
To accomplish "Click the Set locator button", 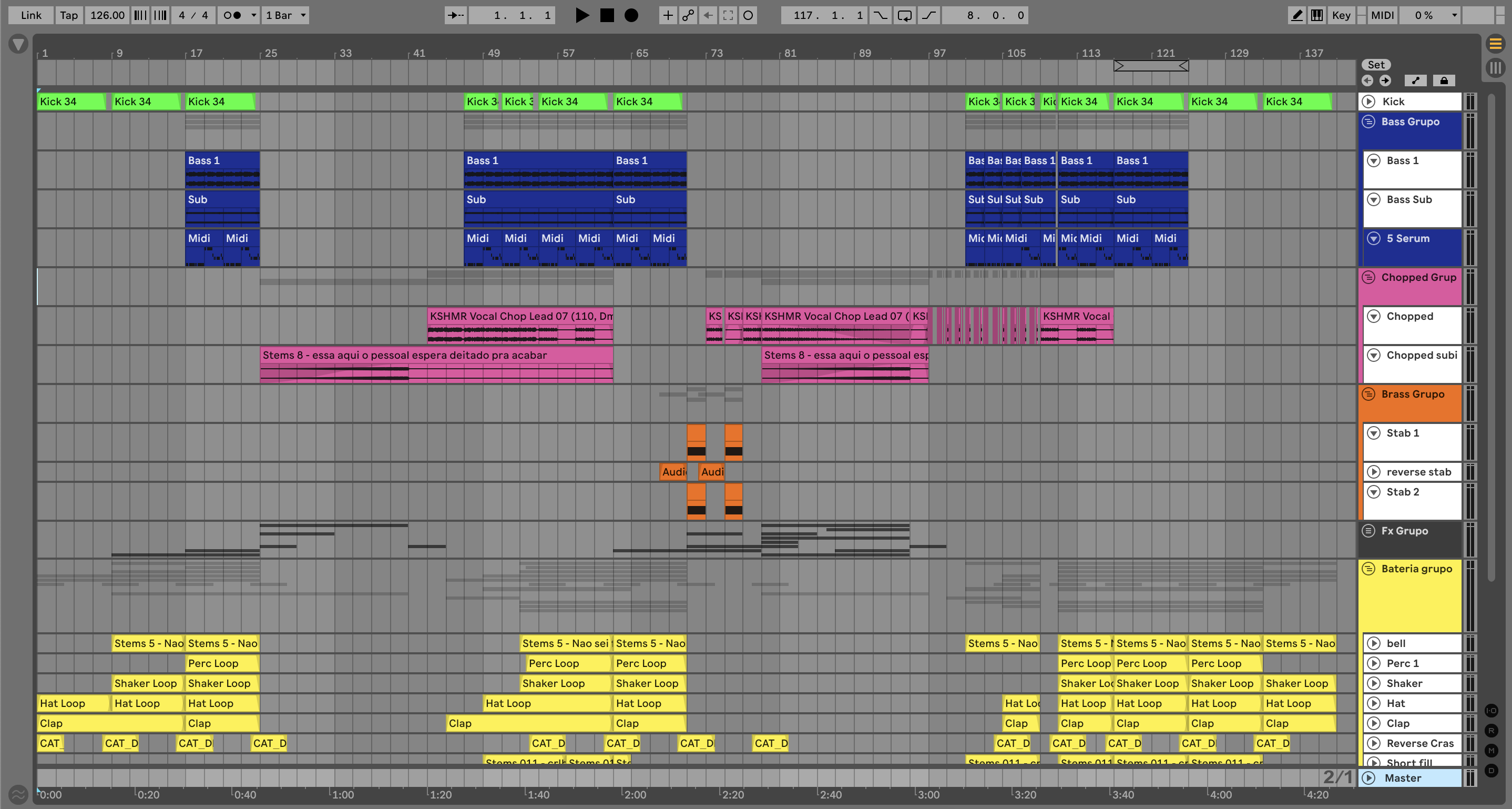I will click(1376, 65).
